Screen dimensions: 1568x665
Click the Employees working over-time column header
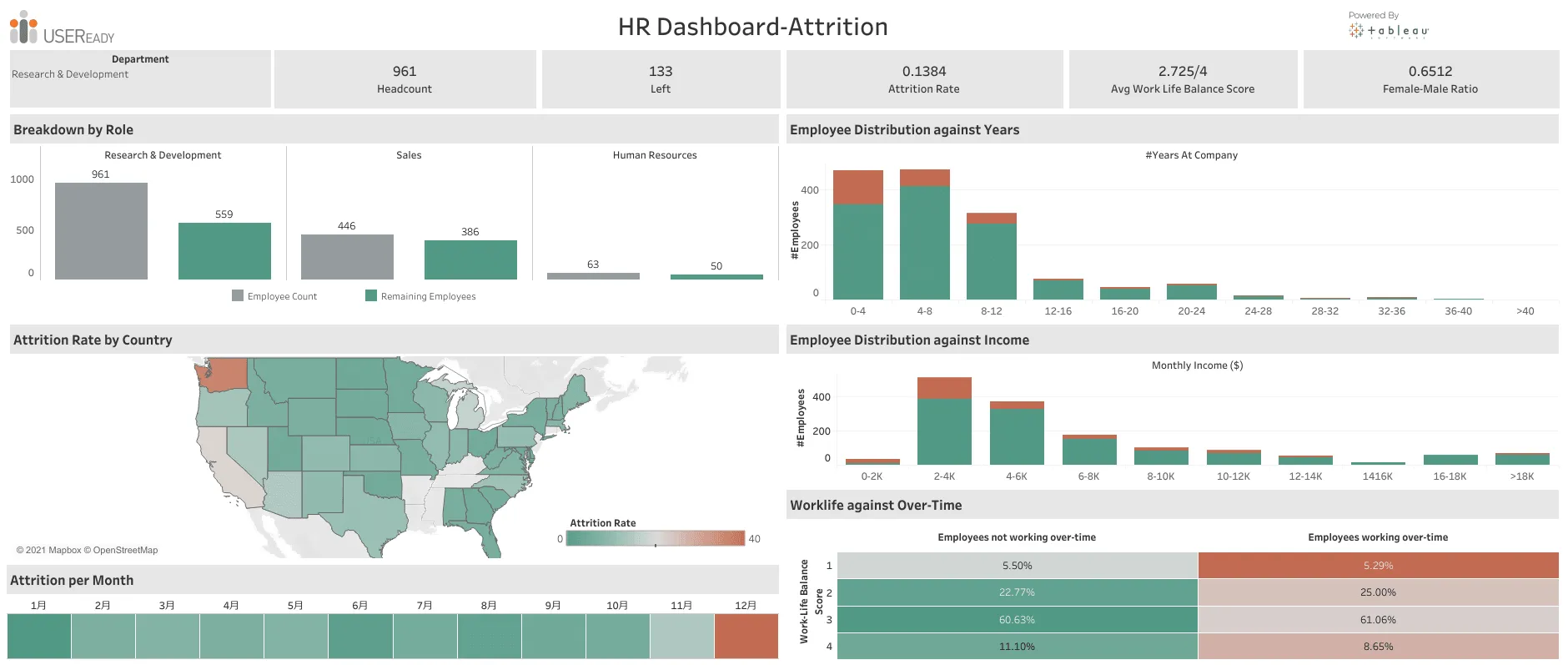click(x=1378, y=537)
